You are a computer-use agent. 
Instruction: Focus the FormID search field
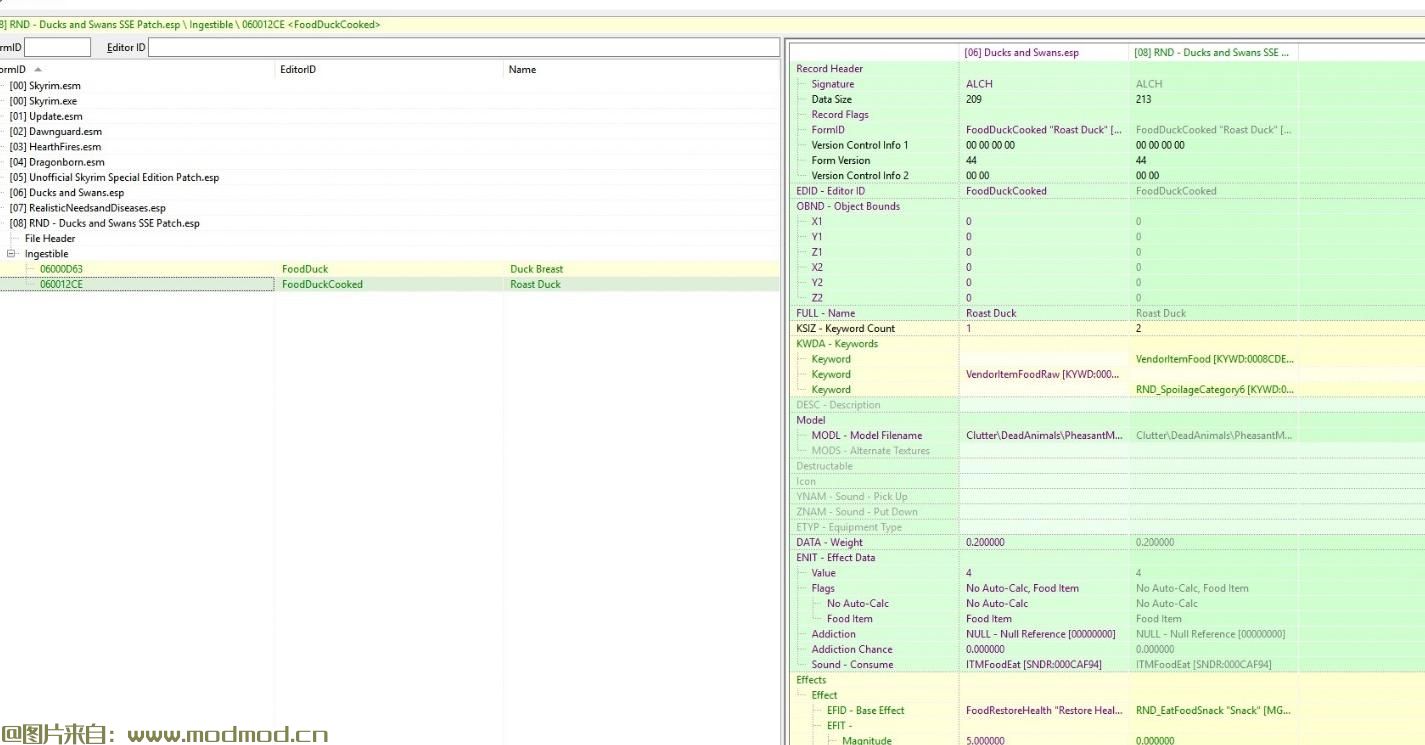point(57,47)
